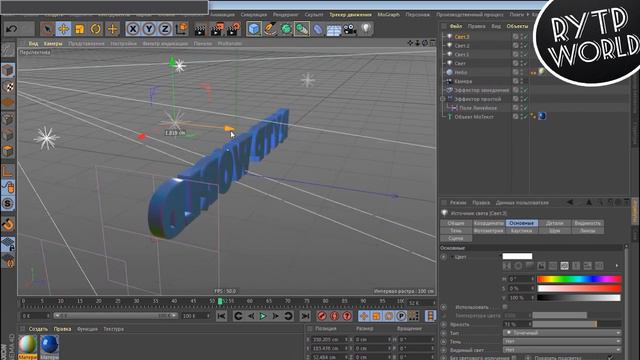
Task: Open the Тень shadow dropdown
Action: pyautogui.click(x=562, y=342)
